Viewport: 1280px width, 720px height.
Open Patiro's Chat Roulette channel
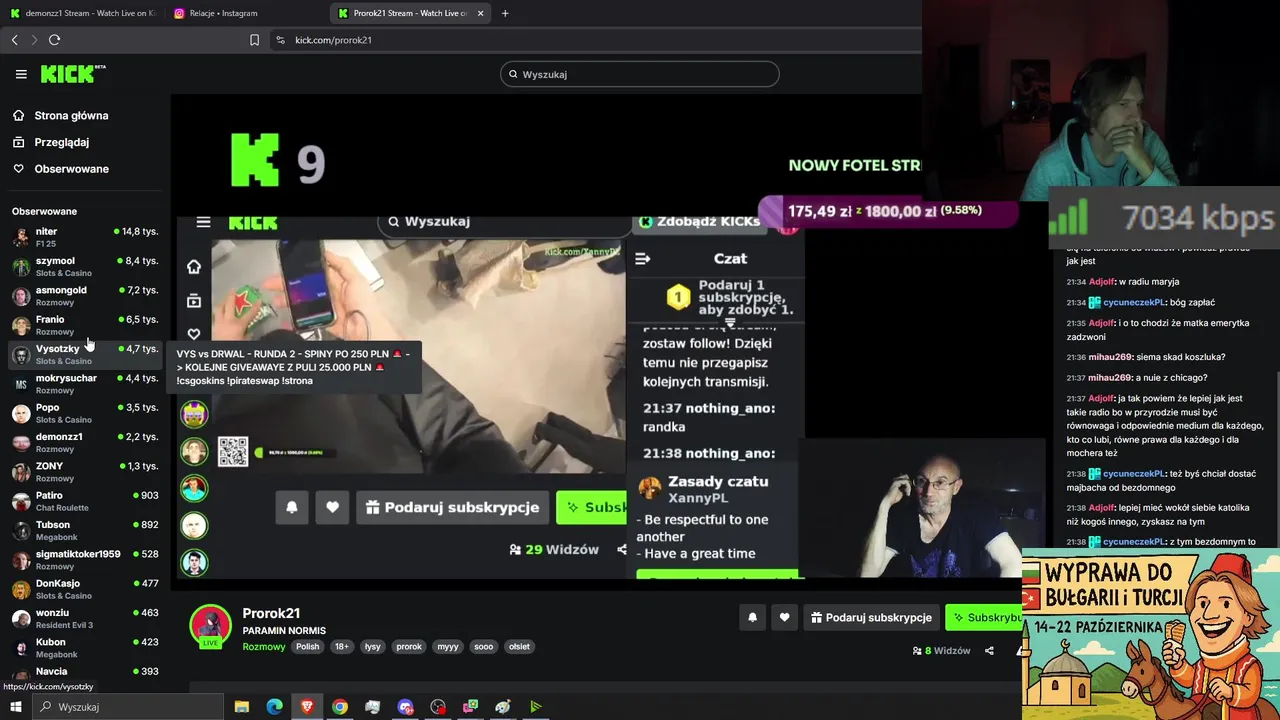click(85, 501)
